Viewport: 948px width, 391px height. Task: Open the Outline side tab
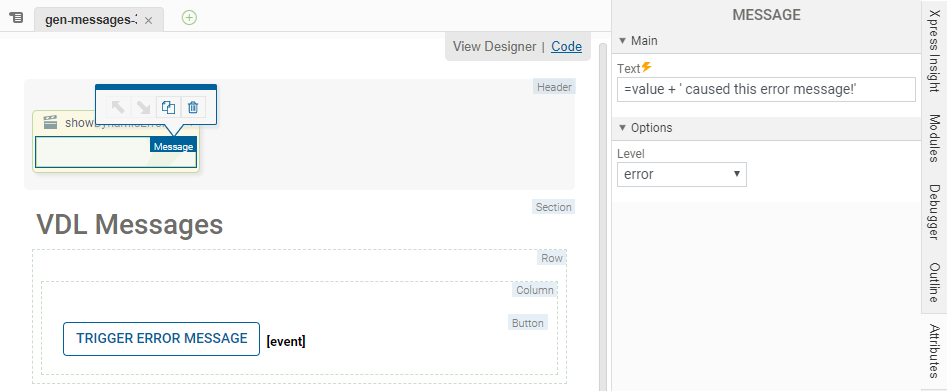pyautogui.click(x=935, y=282)
